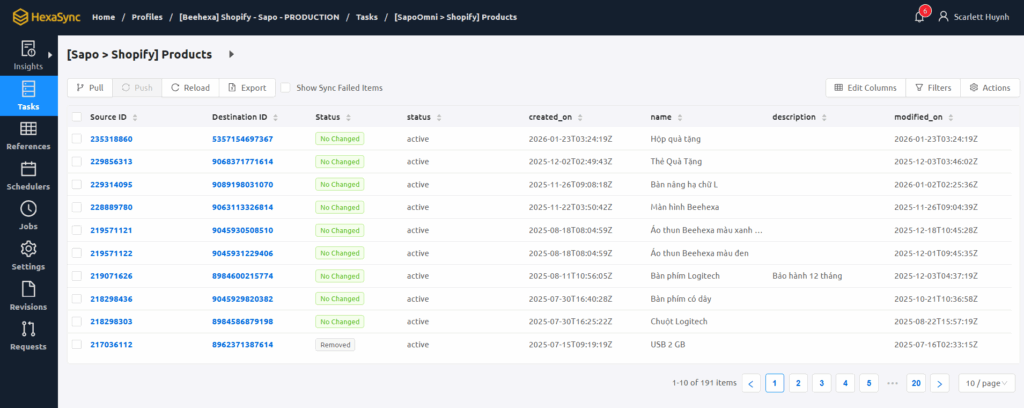1024x408 pixels.
Task: Click the Export button
Action: click(248, 87)
